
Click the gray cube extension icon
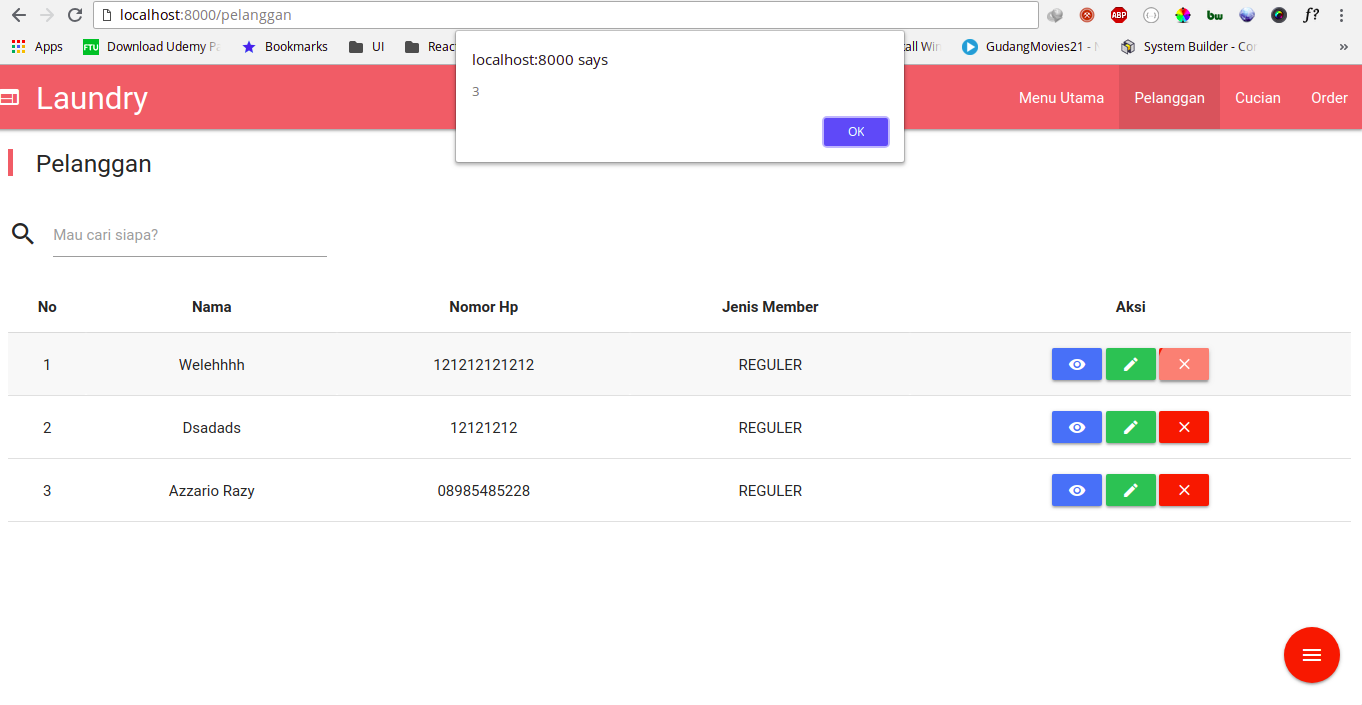(1055, 15)
